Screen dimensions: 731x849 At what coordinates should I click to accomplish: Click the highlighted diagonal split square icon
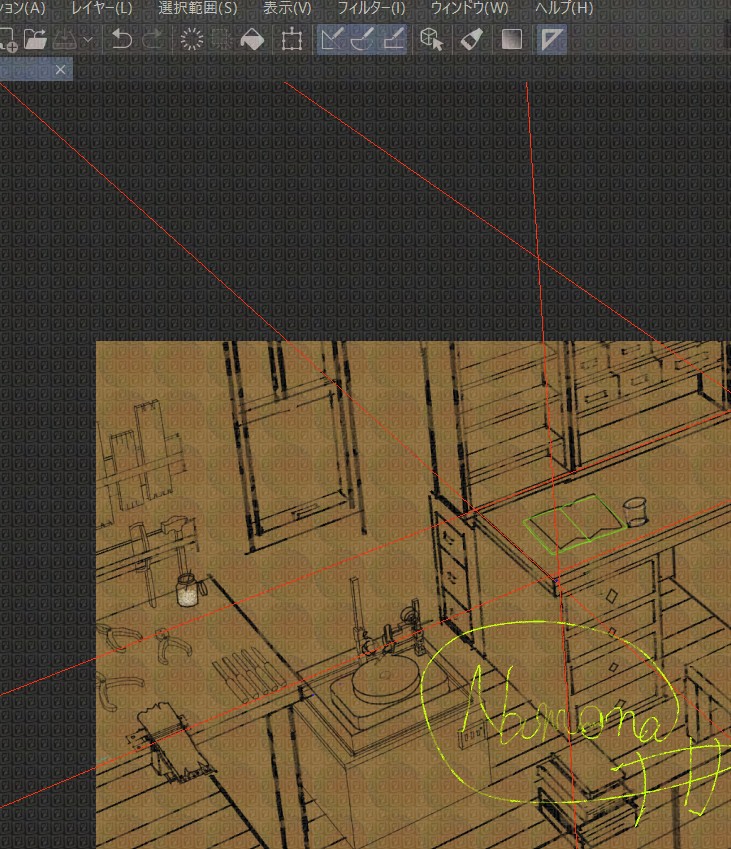pos(551,40)
